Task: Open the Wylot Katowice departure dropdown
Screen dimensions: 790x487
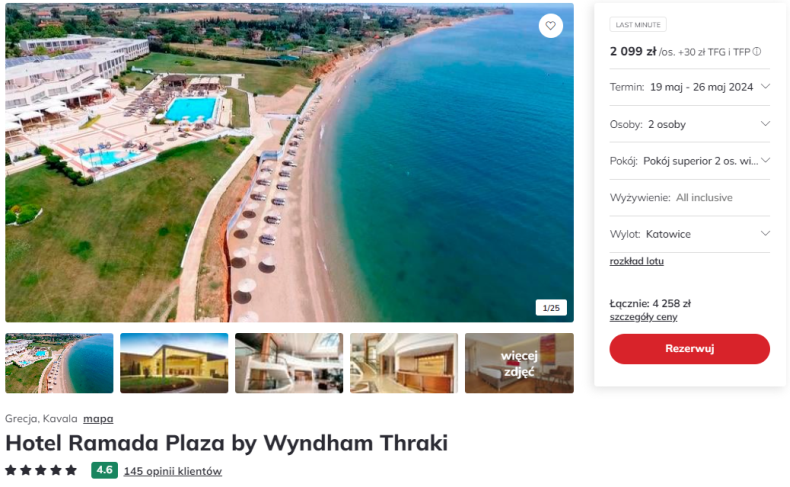Action: 690,234
